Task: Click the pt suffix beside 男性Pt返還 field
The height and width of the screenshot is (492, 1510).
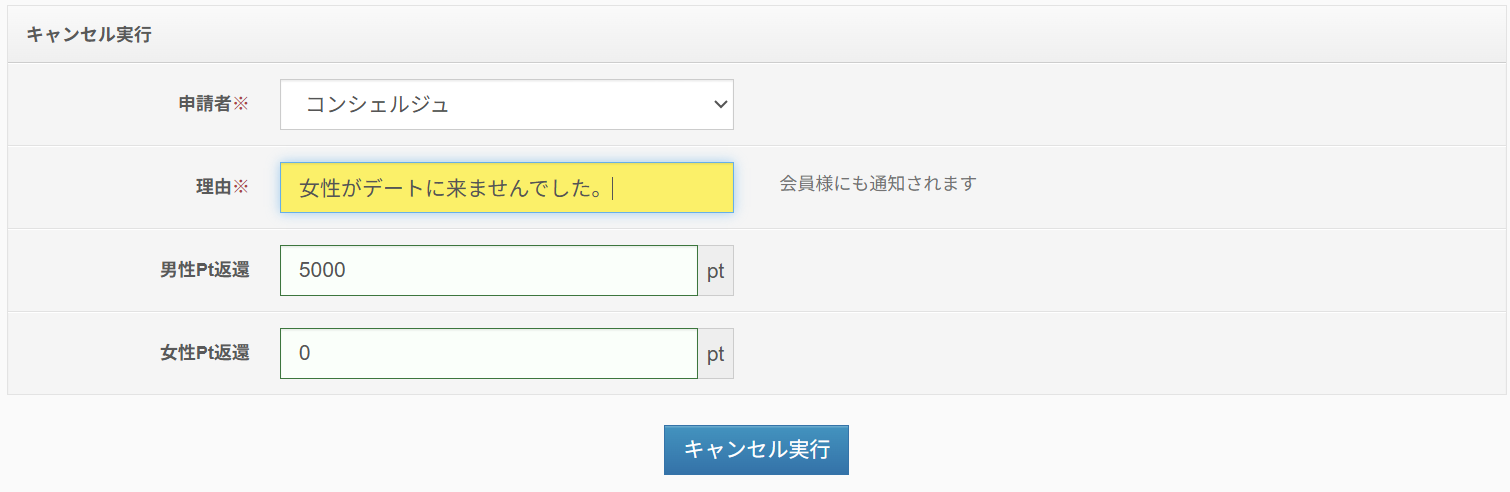Action: [715, 271]
